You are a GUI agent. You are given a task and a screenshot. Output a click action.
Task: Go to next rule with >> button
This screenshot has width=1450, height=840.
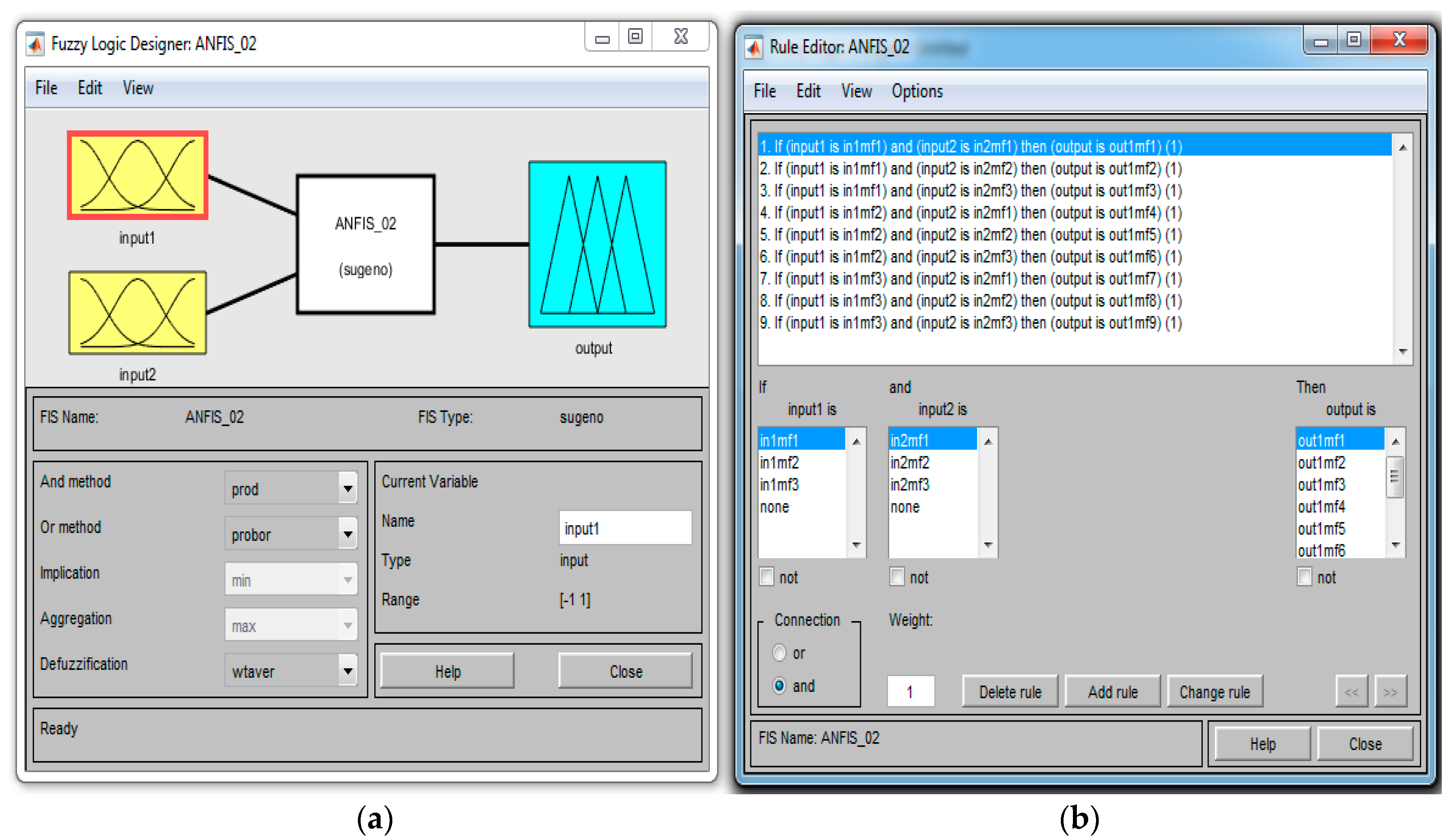(1390, 691)
